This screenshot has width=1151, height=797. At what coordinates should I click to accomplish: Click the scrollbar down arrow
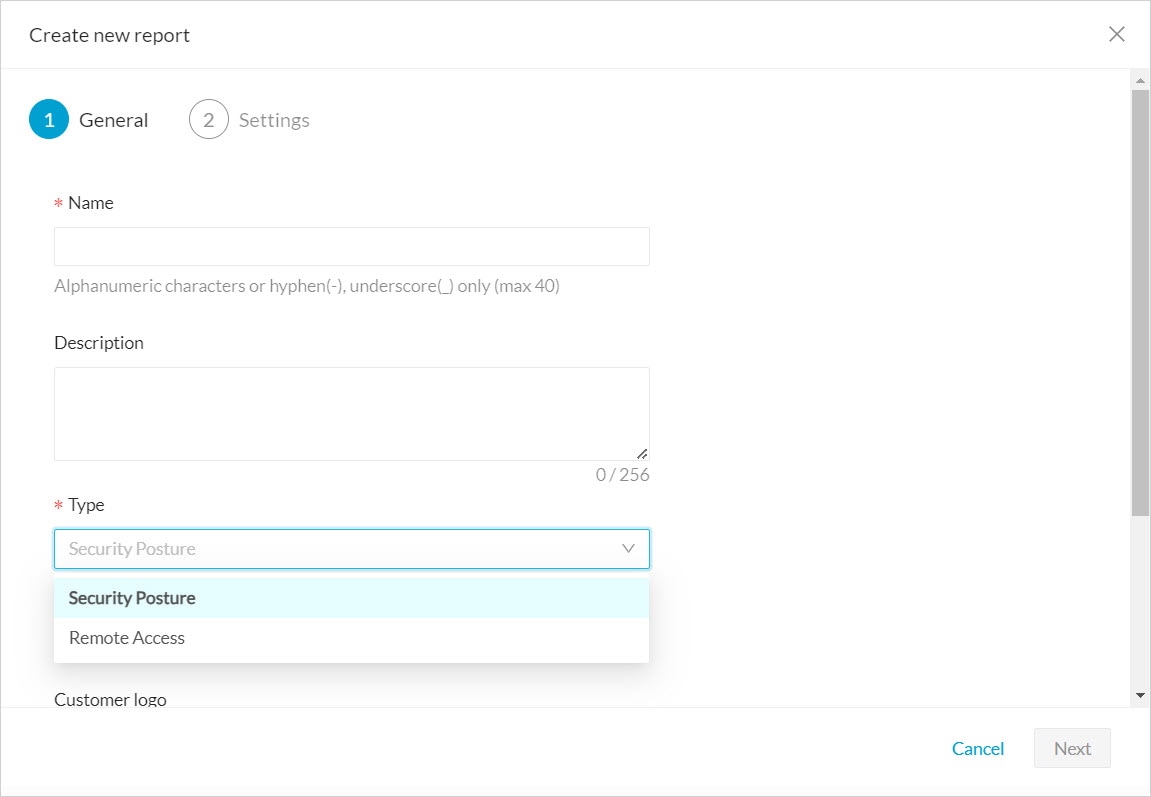tap(1140, 695)
